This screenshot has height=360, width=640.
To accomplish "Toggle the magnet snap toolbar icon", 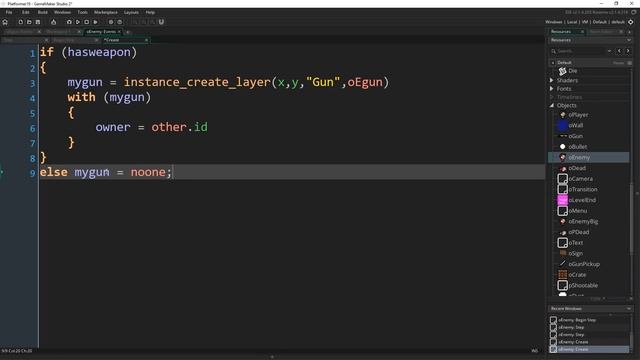I will (x=161, y=22).
